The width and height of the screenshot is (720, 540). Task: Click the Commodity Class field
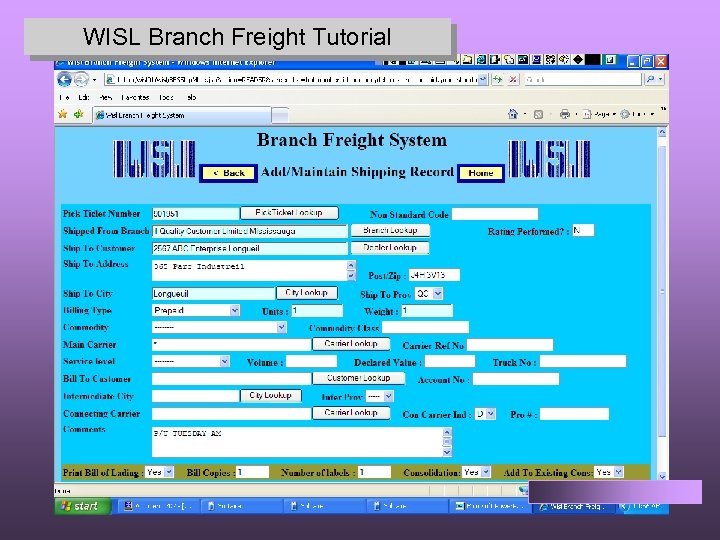tap(425, 327)
